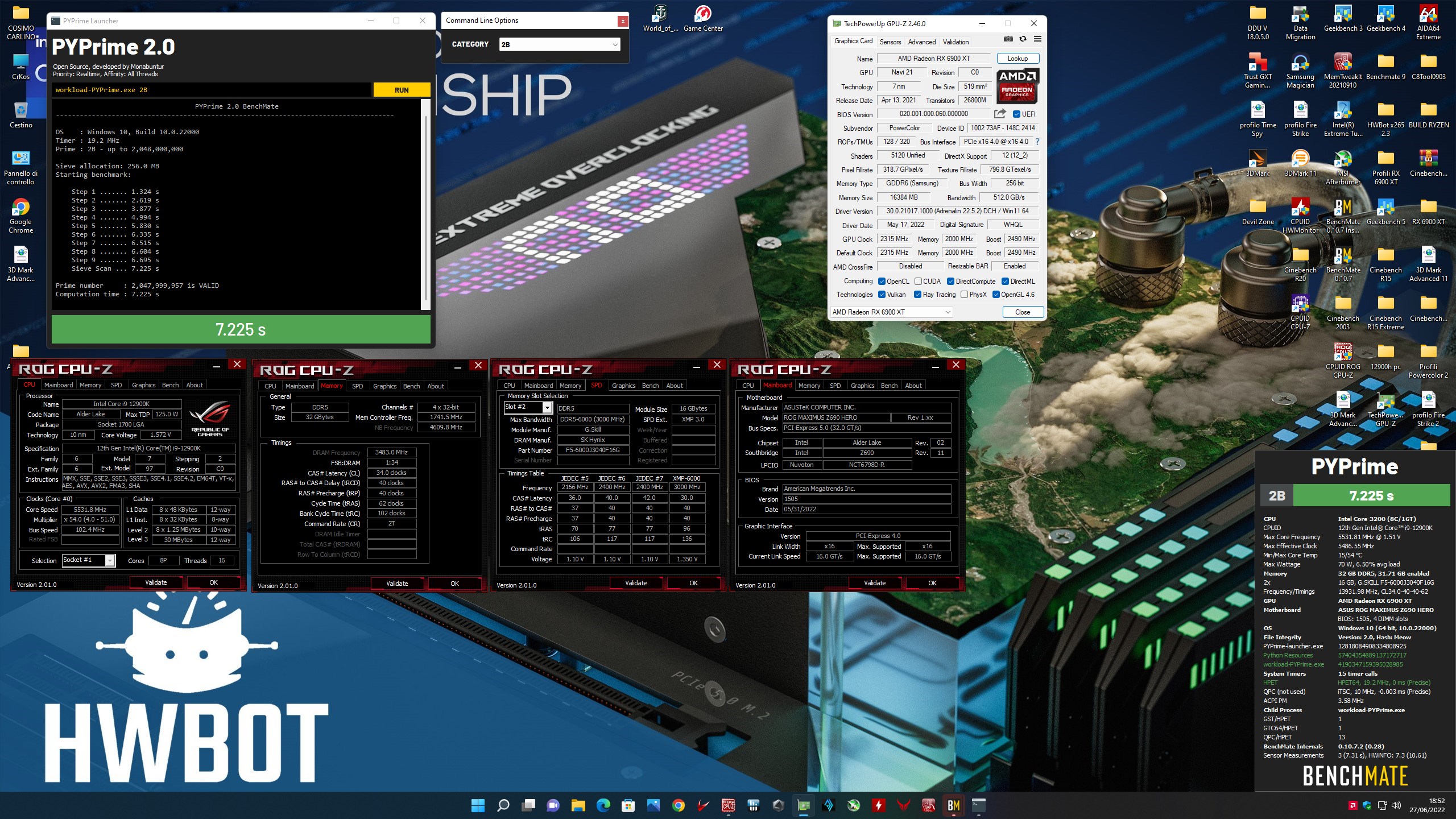The image size is (1456, 819).
Task: Open Bench tab in the Memory CPU-Z window
Action: point(411,386)
